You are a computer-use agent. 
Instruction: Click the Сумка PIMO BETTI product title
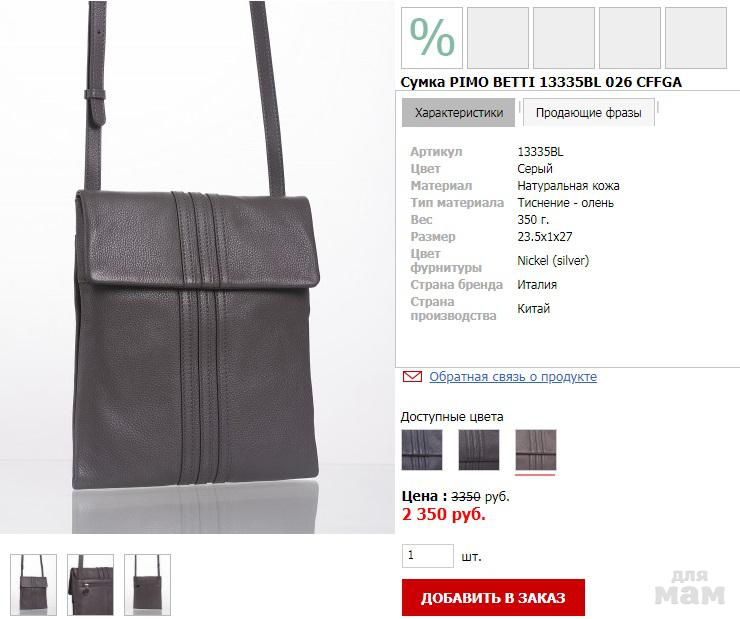541,82
